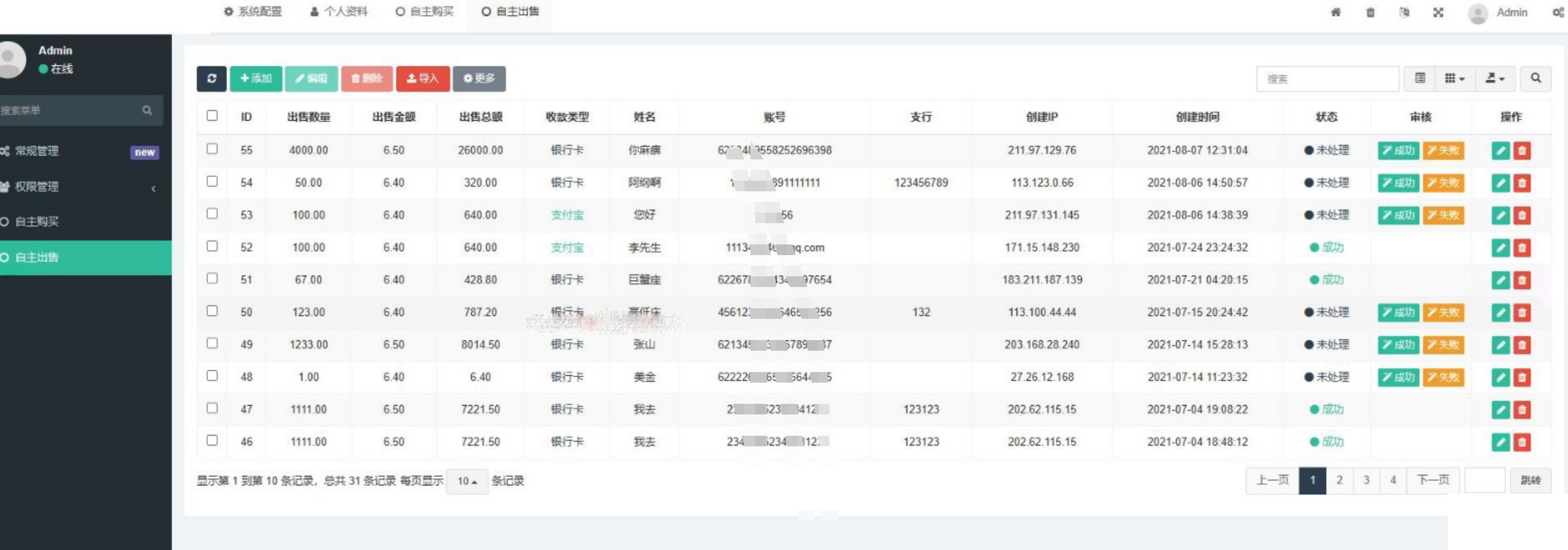Image resolution: width=1568 pixels, height=550 pixels.
Task: Open the columns grid dropdown
Action: pyautogui.click(x=1455, y=78)
